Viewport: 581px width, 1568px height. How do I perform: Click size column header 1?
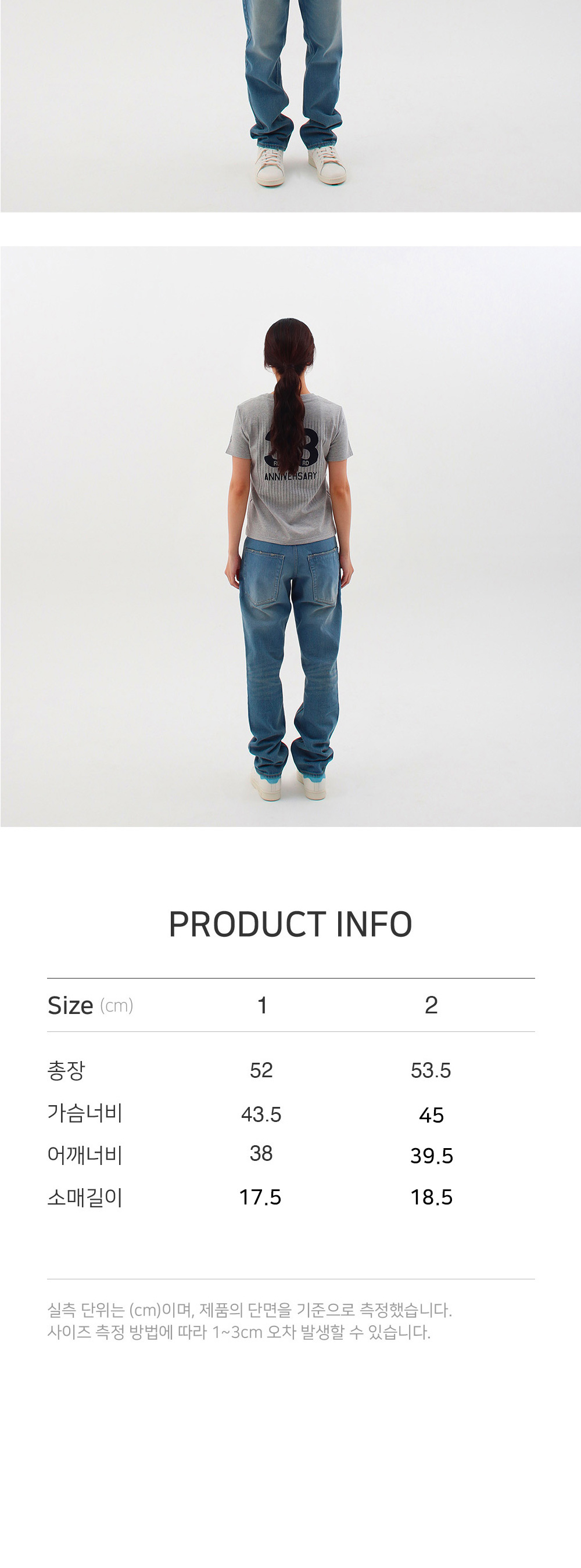coord(262,1006)
